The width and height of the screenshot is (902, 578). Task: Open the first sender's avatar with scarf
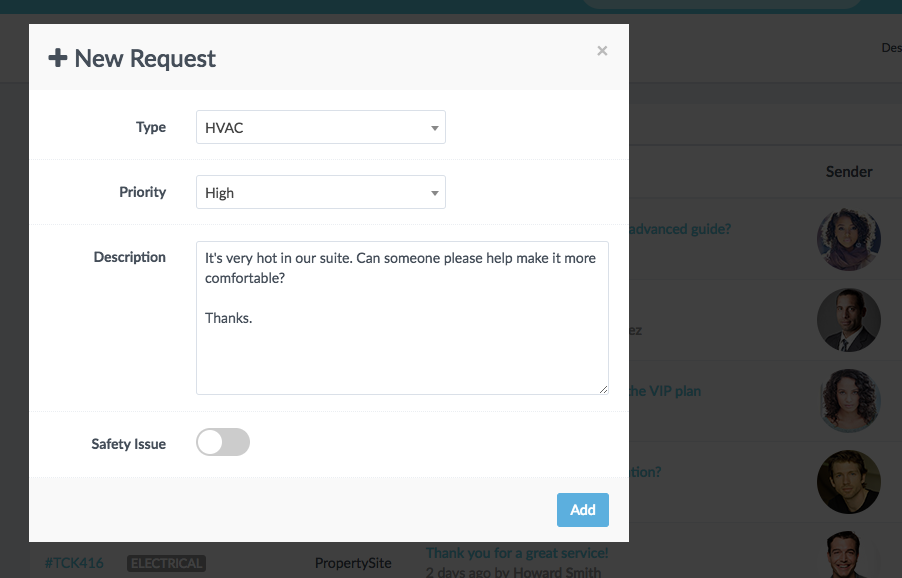pos(849,239)
